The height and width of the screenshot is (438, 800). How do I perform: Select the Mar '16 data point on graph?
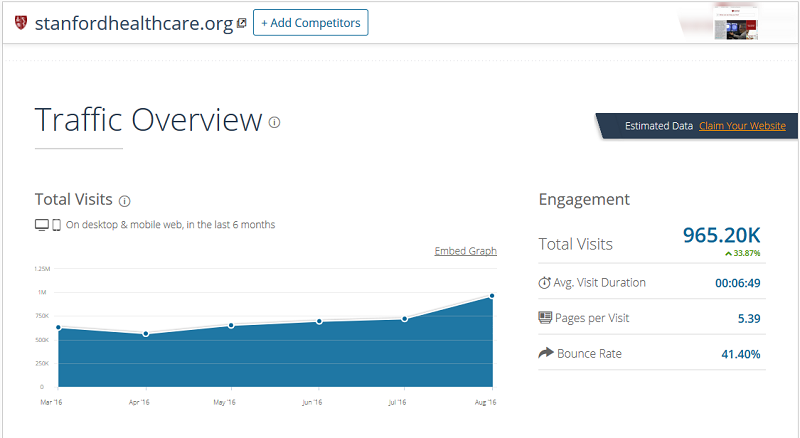tap(58, 327)
